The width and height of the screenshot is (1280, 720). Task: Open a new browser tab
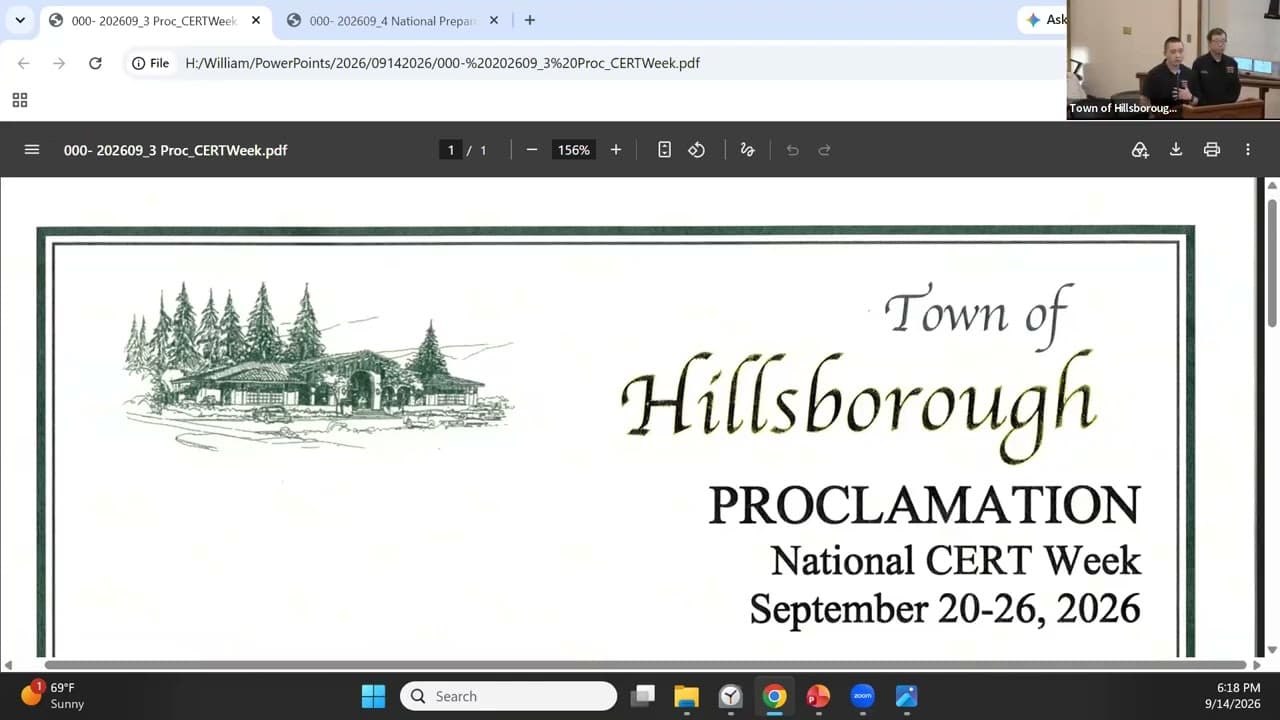point(530,20)
